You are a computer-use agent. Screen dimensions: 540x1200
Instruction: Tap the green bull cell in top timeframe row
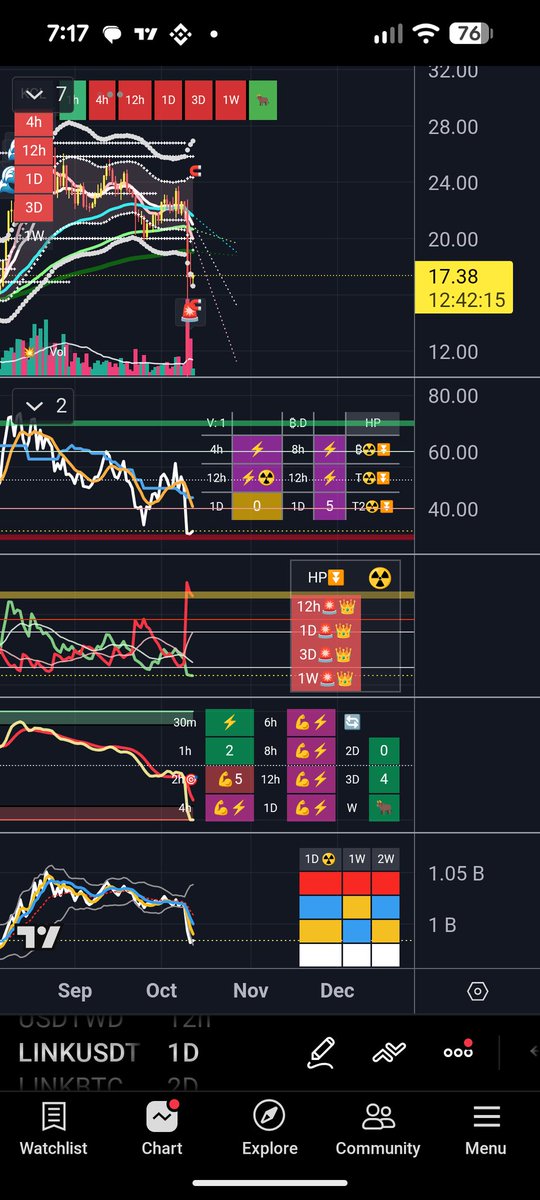(263, 100)
